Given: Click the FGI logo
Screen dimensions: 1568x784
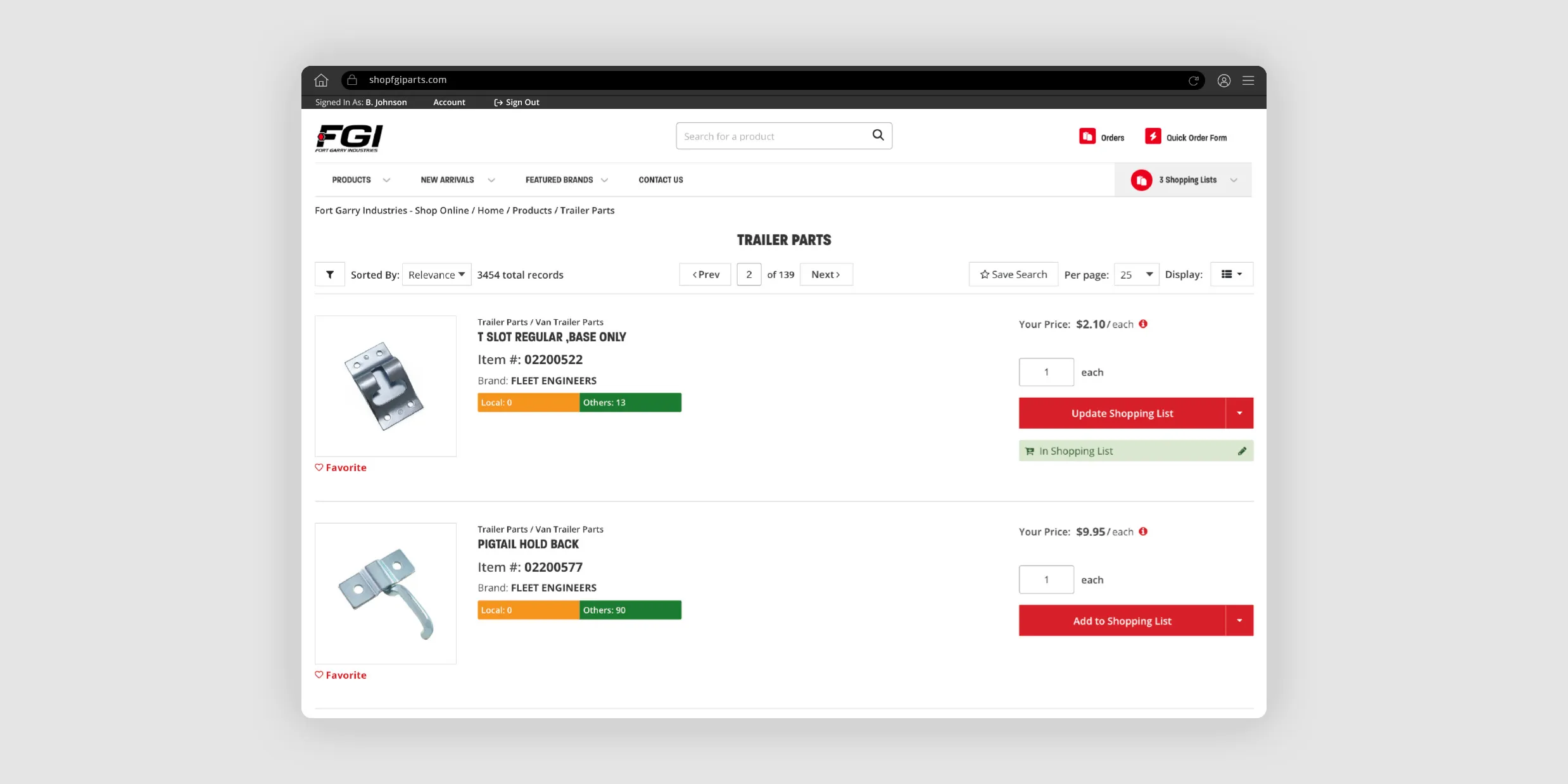Looking at the screenshot, I should coord(349,138).
